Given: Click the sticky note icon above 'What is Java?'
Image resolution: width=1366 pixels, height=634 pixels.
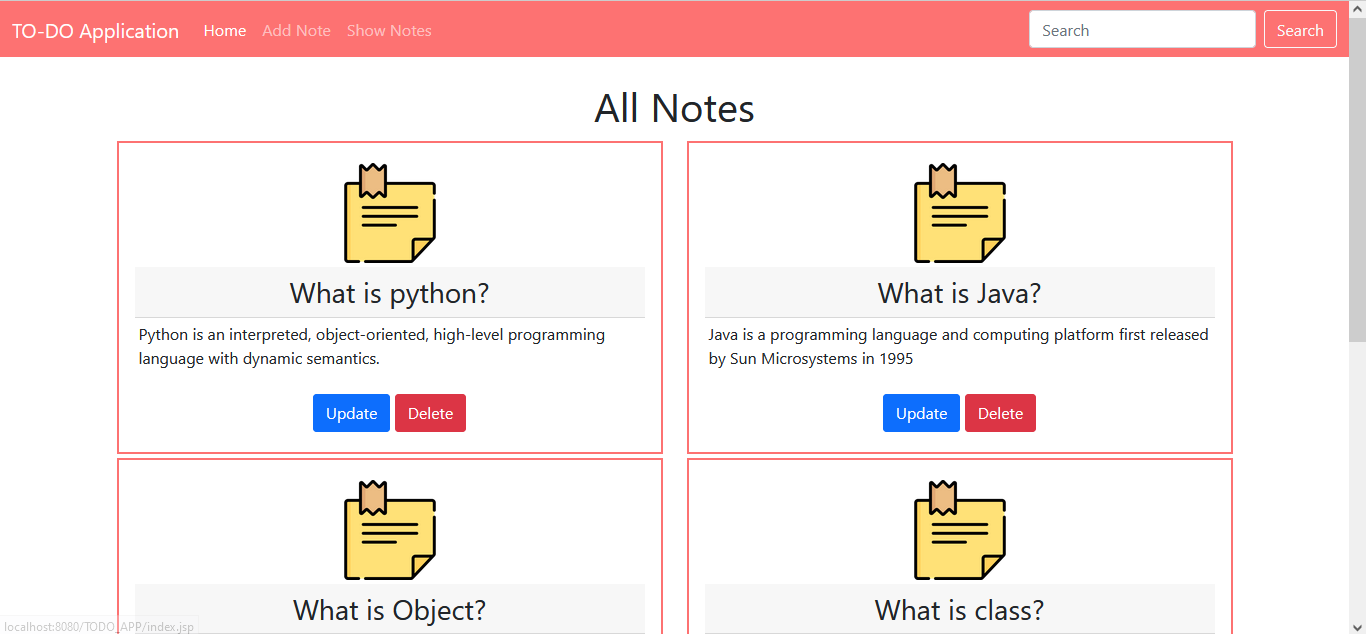Looking at the screenshot, I should pos(960,214).
